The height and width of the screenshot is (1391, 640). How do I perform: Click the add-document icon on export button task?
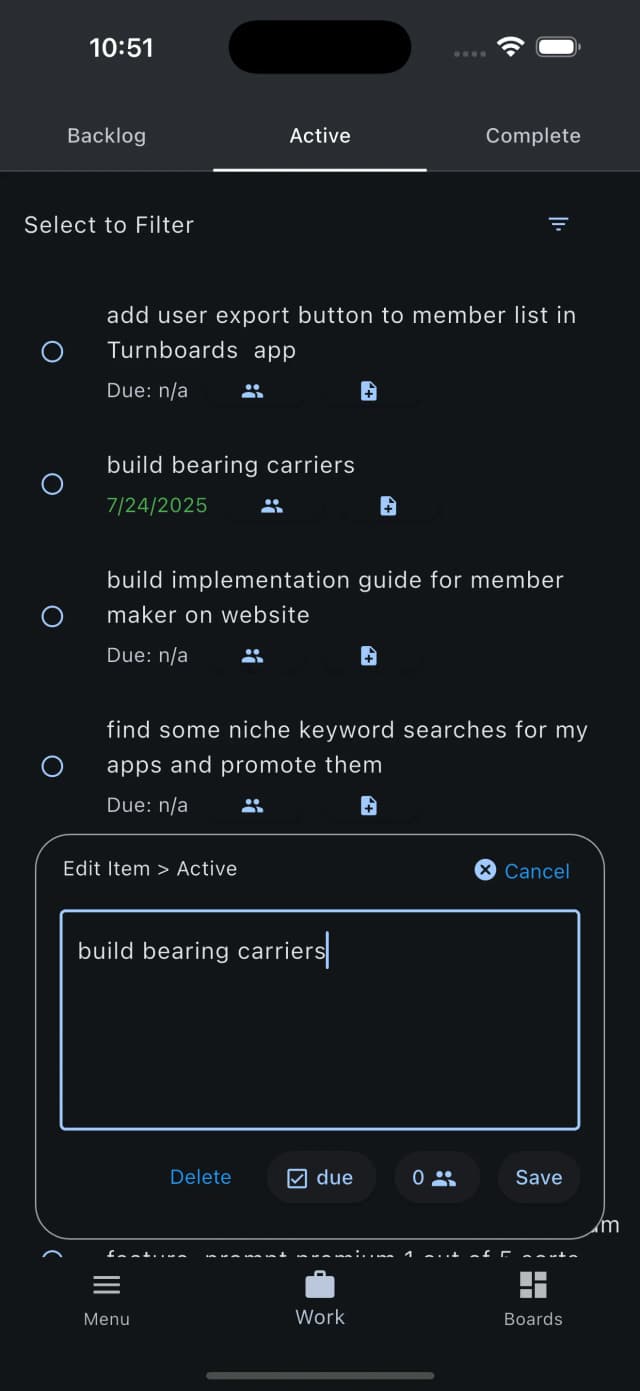[368, 390]
